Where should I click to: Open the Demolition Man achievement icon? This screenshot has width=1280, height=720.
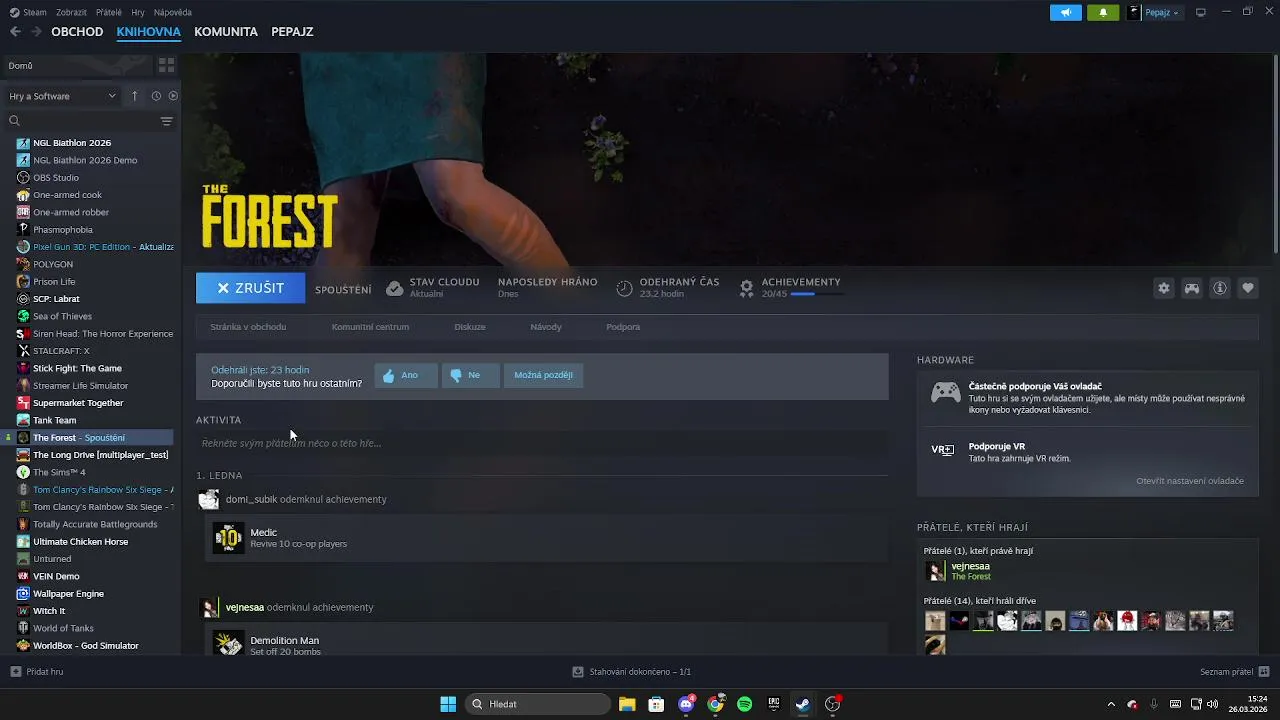point(228,643)
